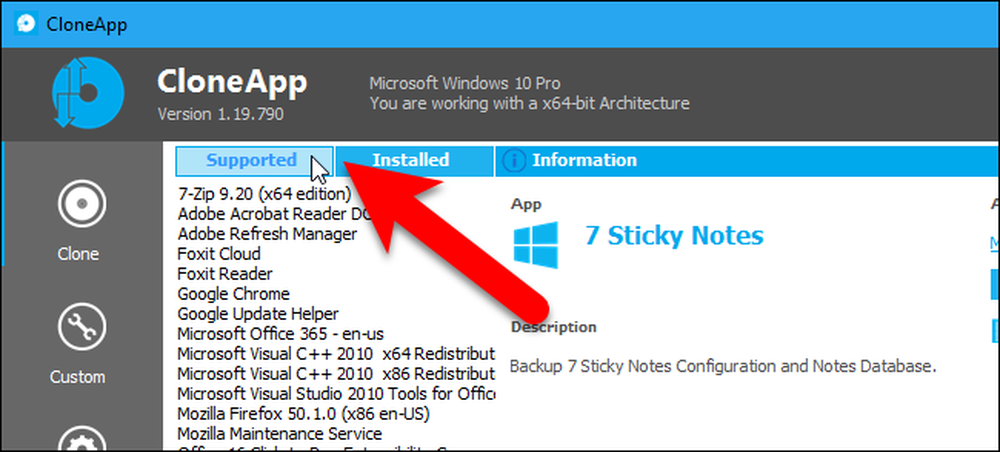Click the CloneApp logo in the header
Viewport: 1000px width, 452px height.
[x=87, y=91]
